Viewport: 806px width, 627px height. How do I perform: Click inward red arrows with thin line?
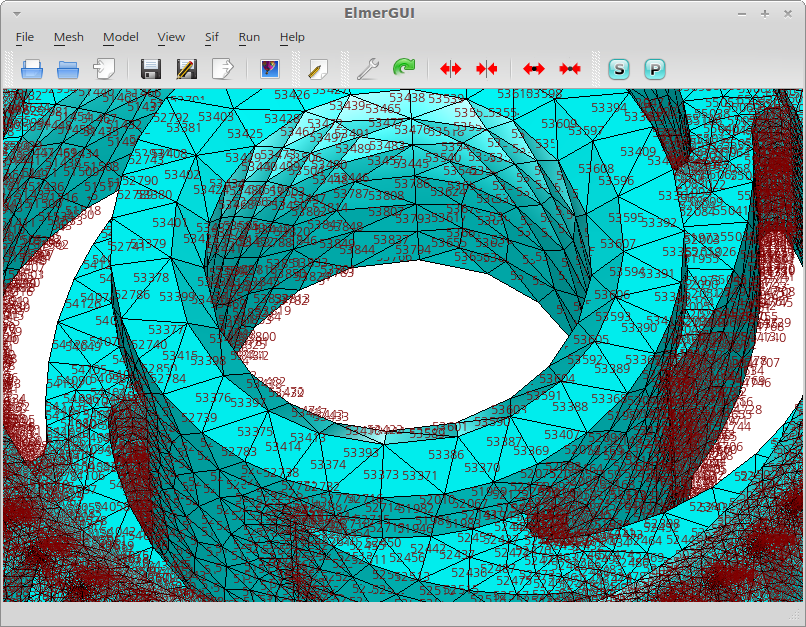487,69
